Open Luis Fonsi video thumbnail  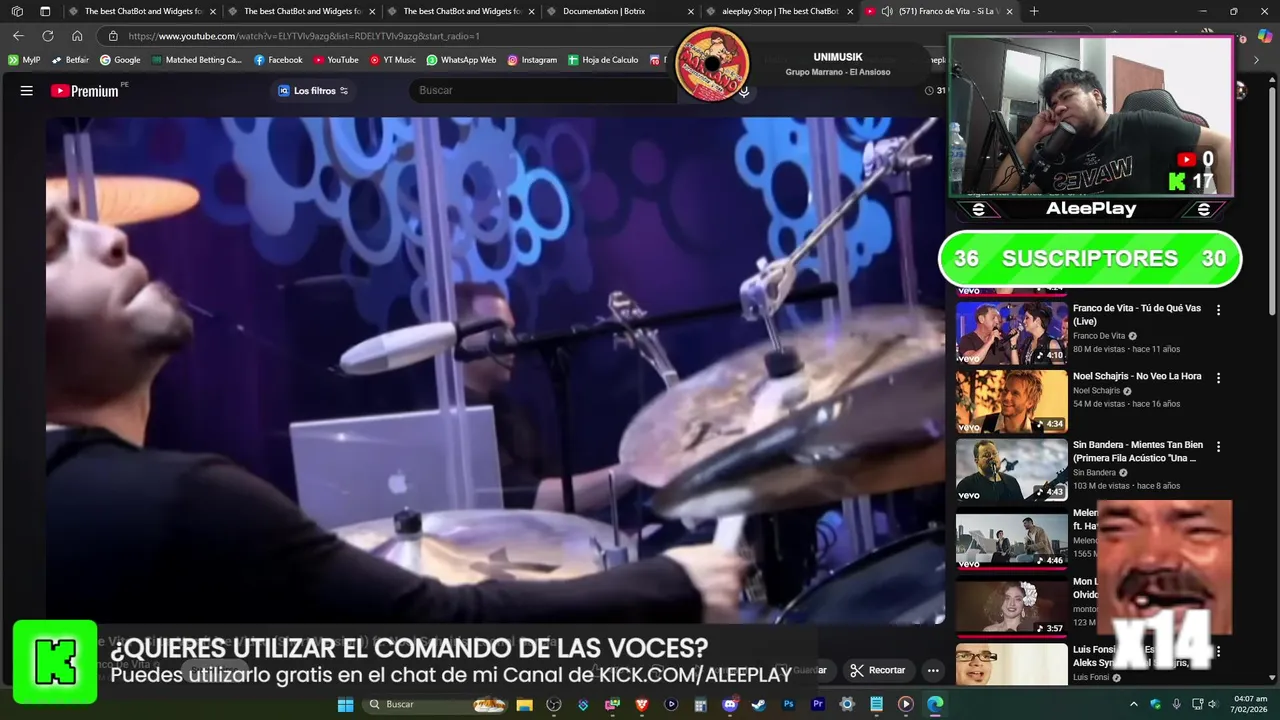1011,664
